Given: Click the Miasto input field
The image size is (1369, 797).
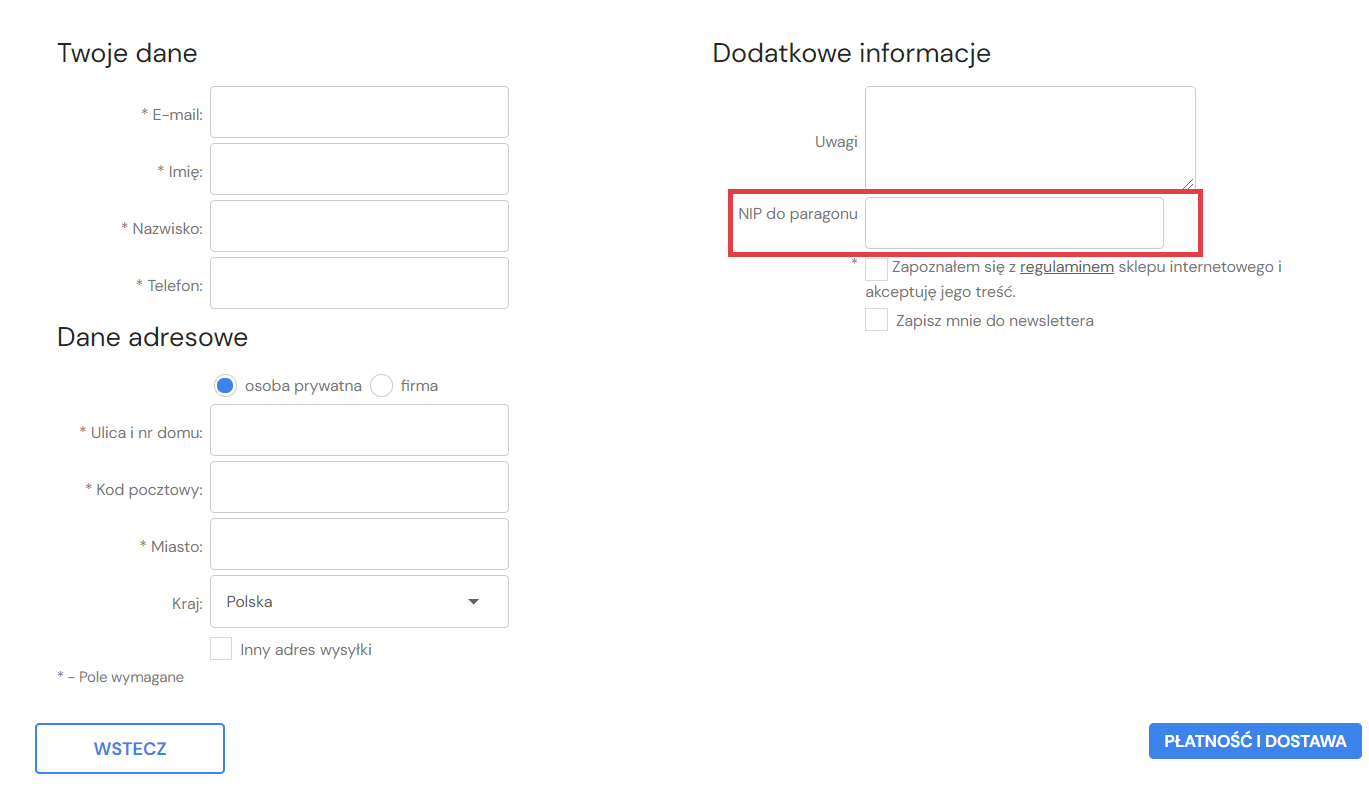Looking at the screenshot, I should tap(359, 544).
